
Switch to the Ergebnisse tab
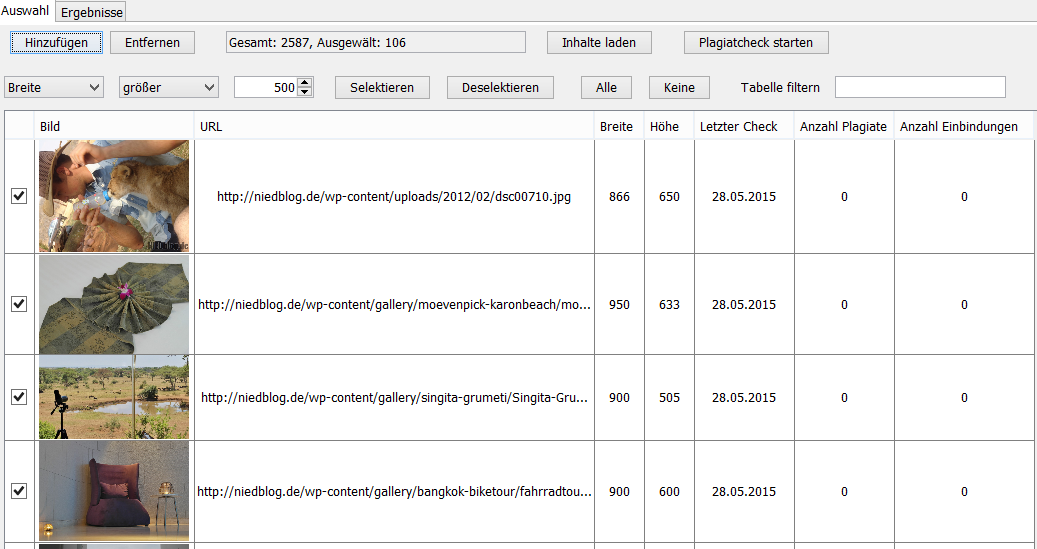[91, 12]
